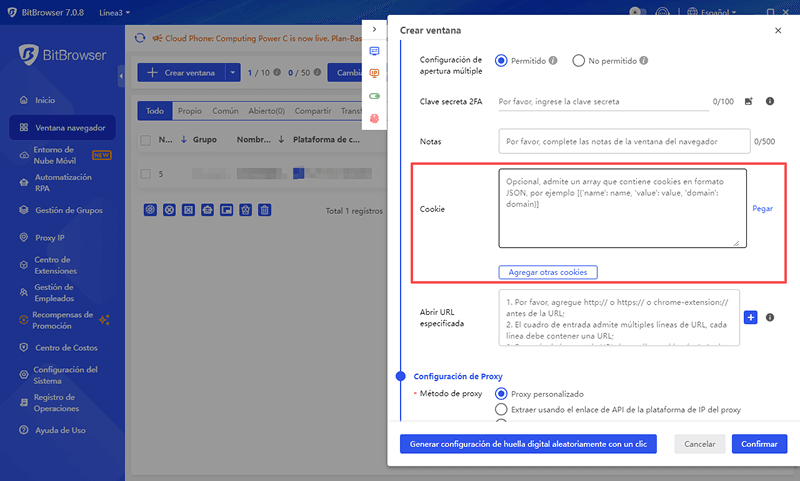
Task: Click the recycle bin batch icon
Action: 245,210
